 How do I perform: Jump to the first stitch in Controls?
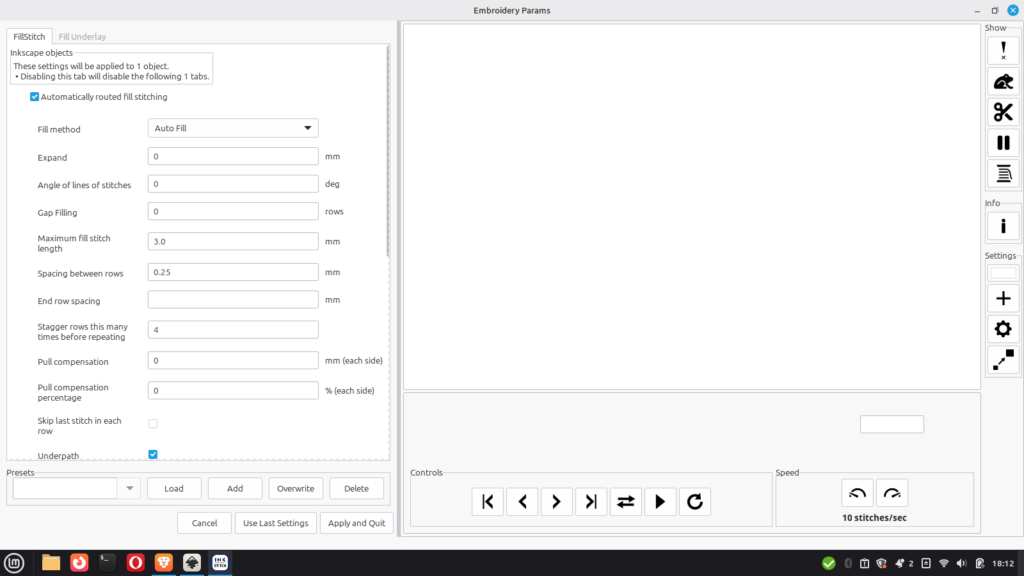coord(488,502)
